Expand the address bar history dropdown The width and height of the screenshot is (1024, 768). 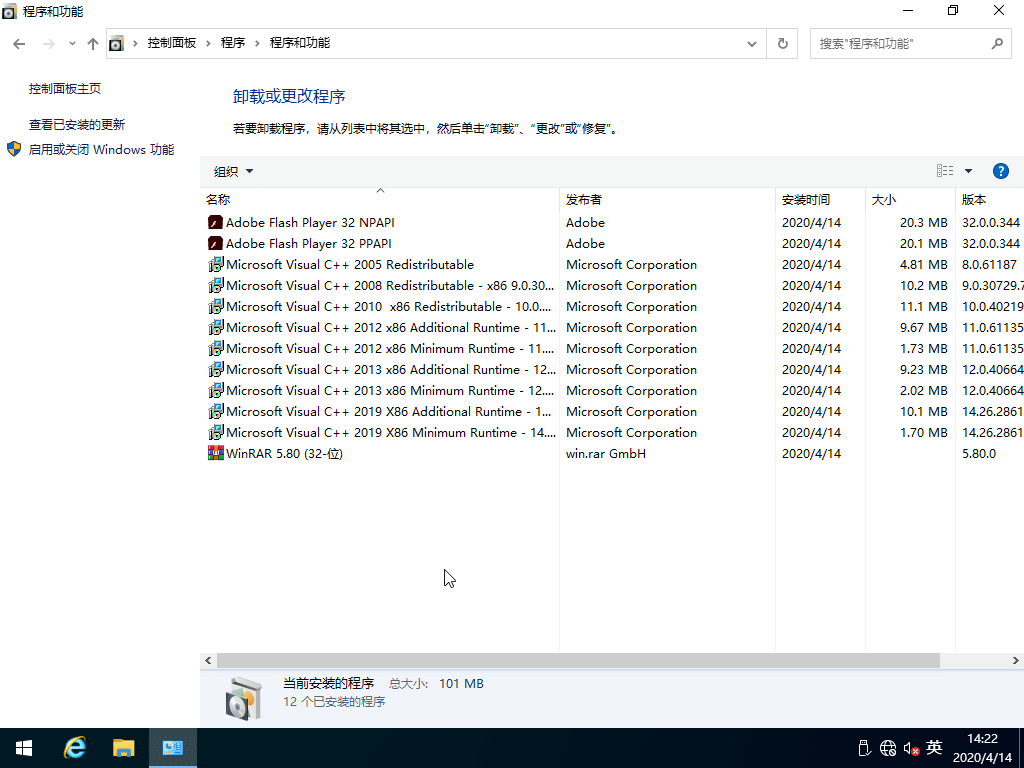pyautogui.click(x=752, y=44)
